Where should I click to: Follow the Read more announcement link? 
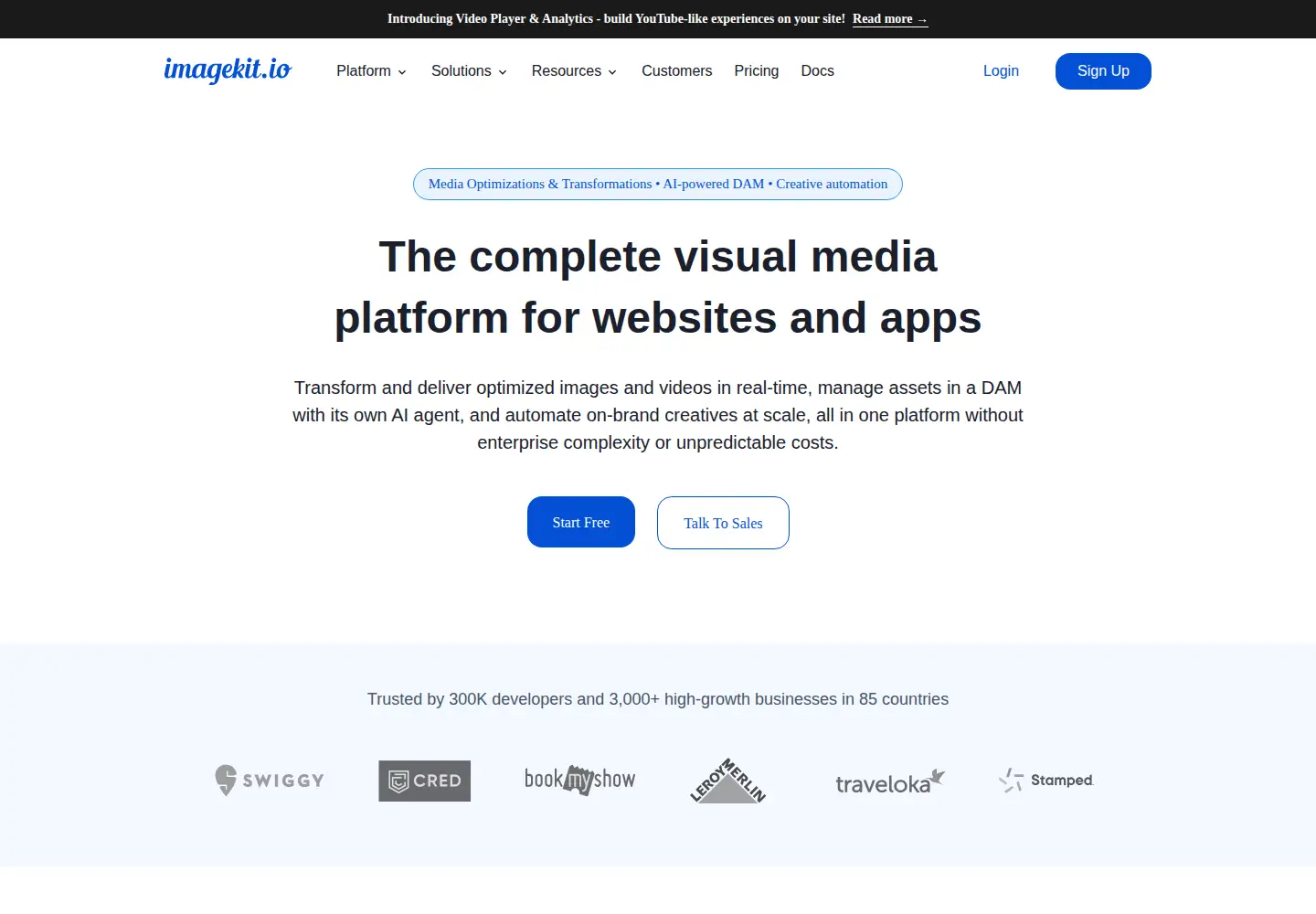(890, 19)
